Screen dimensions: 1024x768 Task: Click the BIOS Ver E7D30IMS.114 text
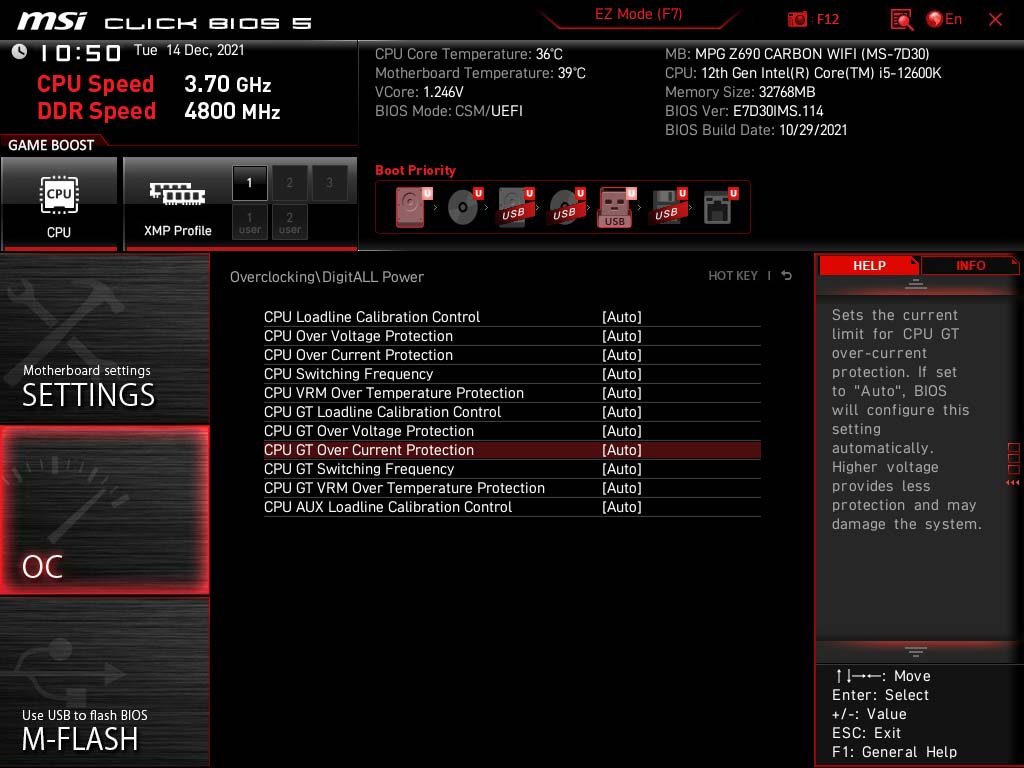[744, 111]
